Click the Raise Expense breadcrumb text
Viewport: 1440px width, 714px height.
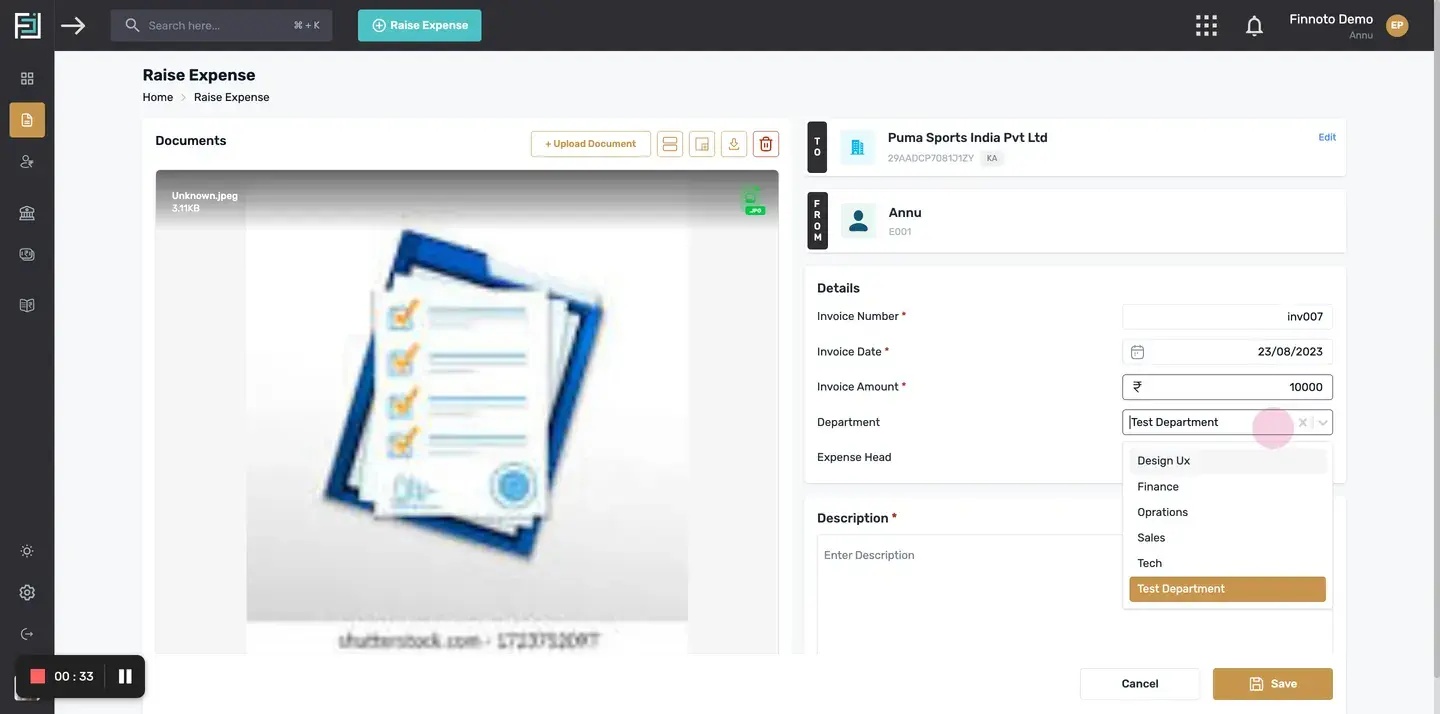[x=232, y=98]
